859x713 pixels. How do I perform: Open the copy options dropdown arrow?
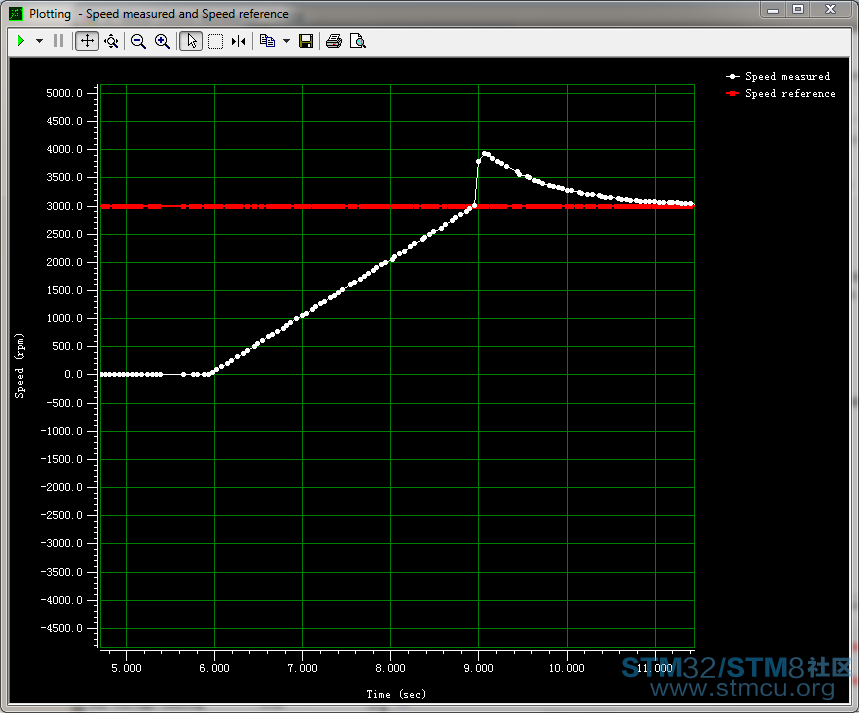[286, 41]
